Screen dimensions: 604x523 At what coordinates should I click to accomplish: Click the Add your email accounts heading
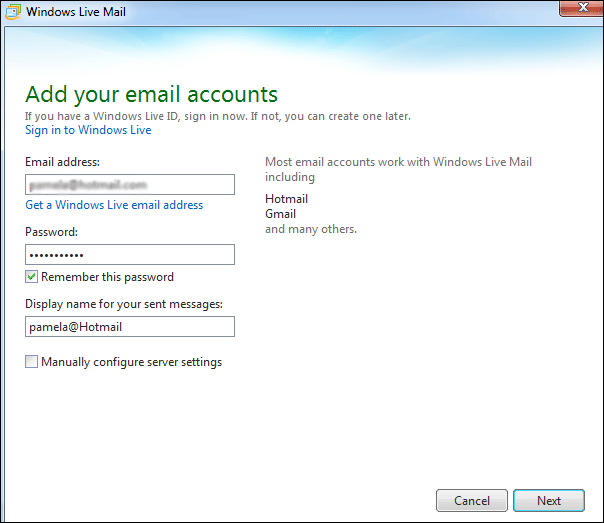point(151,94)
